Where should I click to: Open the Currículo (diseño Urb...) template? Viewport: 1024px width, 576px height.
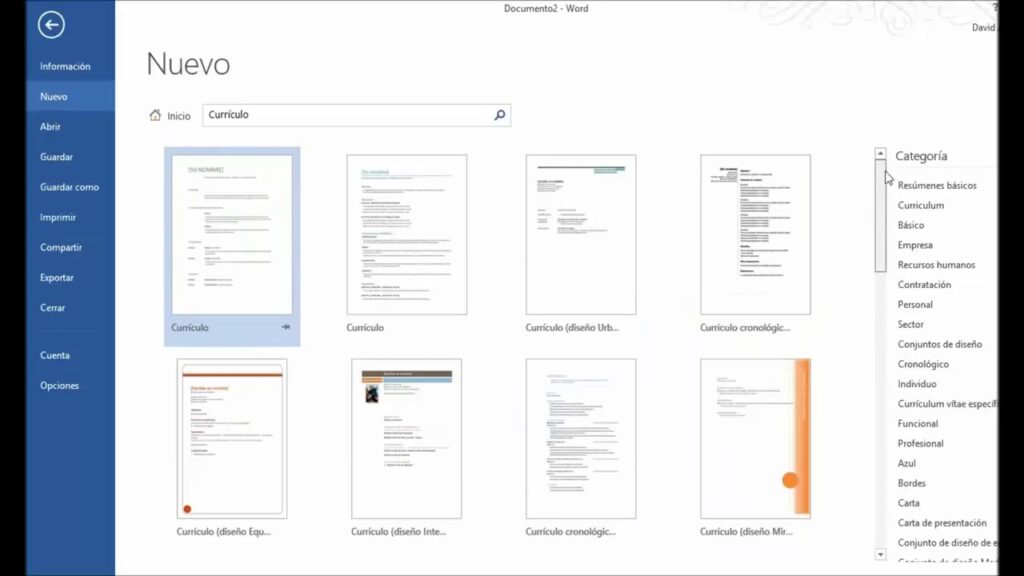[581, 235]
